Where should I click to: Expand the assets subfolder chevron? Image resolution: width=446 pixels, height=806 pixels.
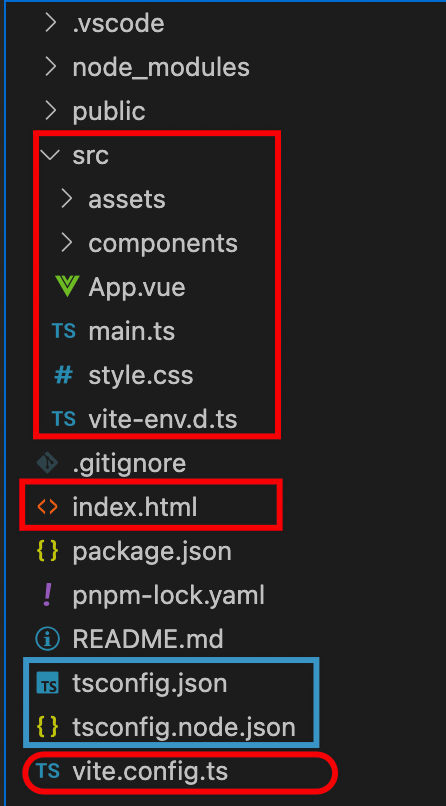[x=66, y=199]
